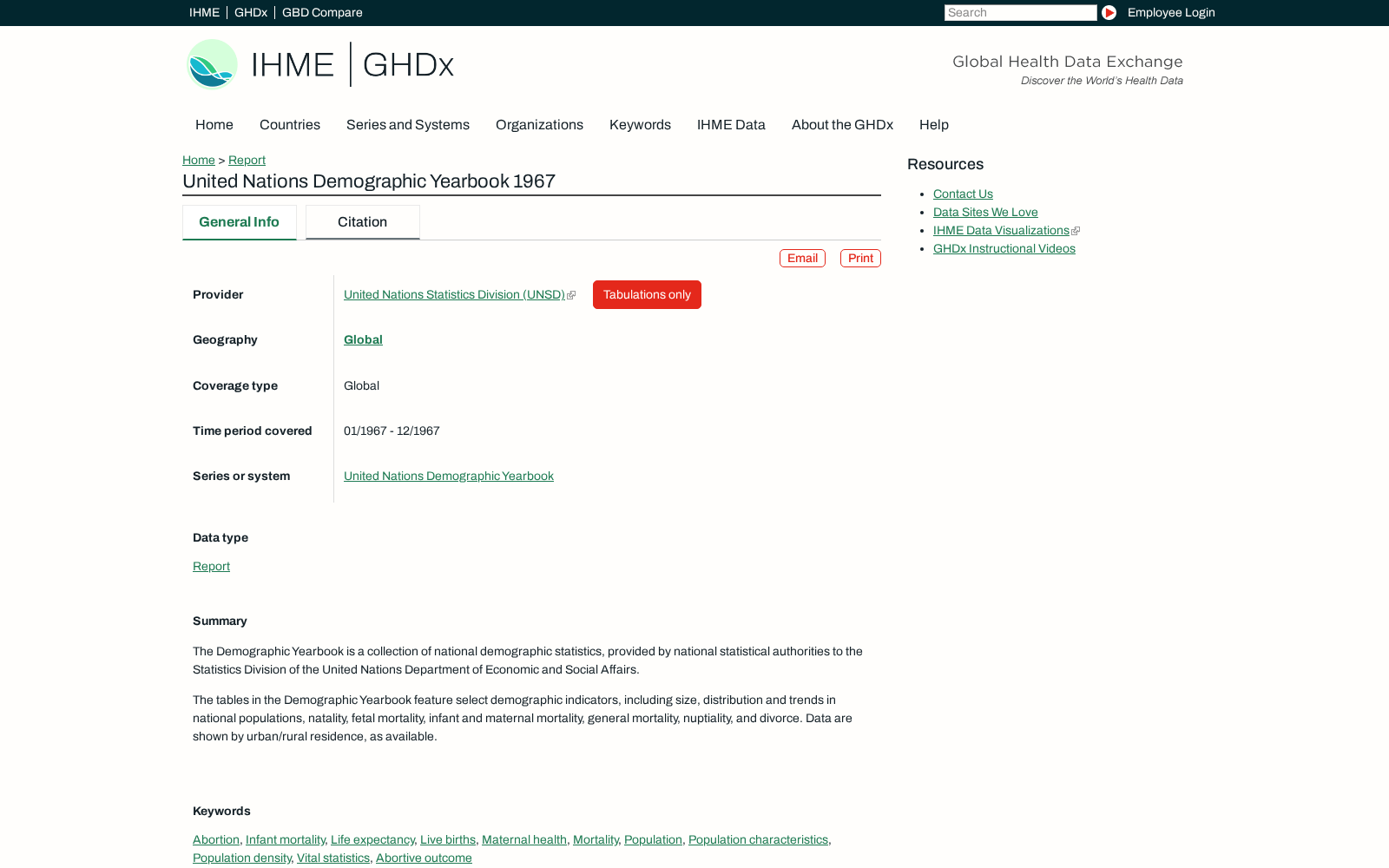Click the red search submit arrow

point(1109,12)
